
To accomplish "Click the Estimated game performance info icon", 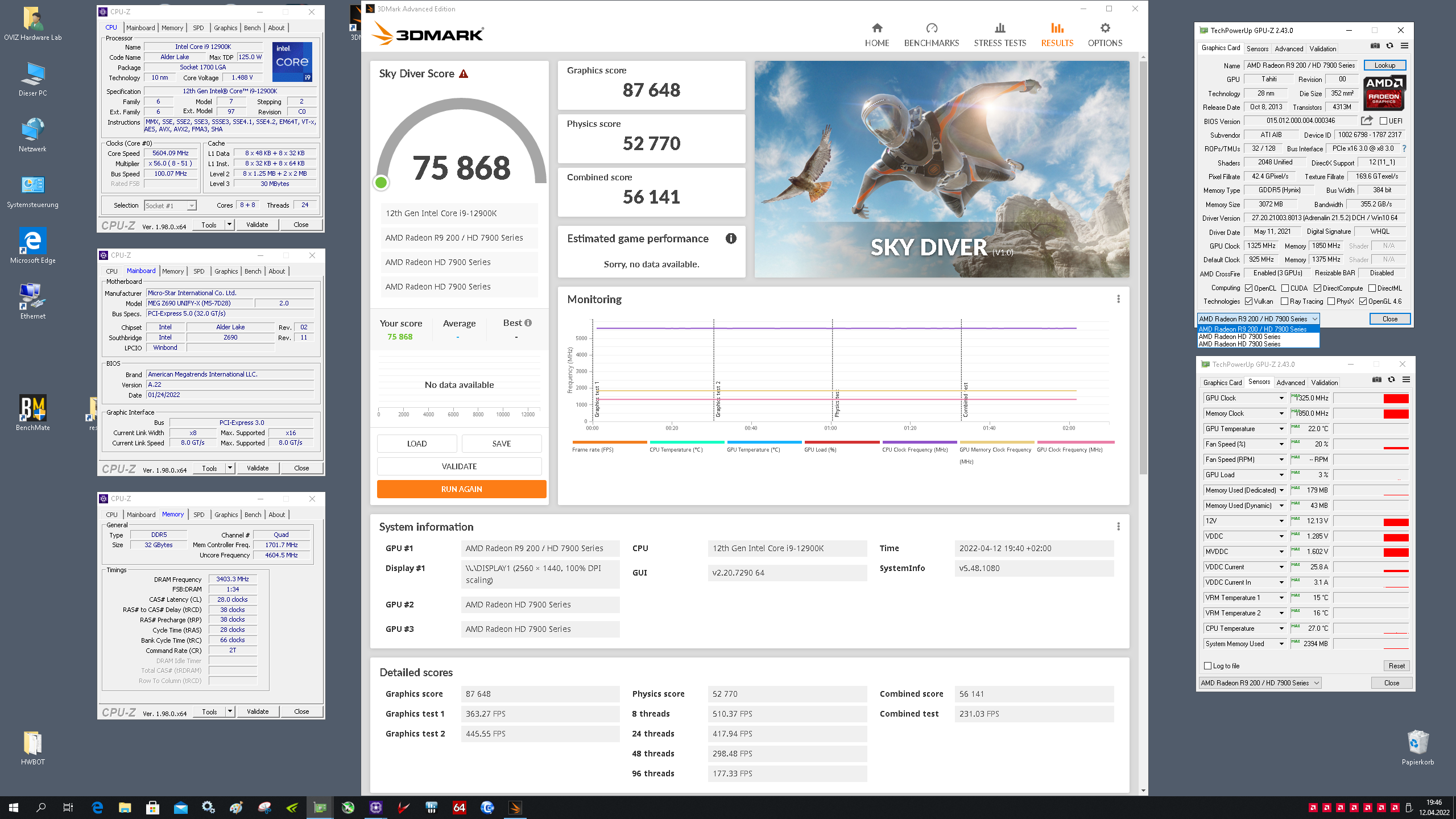I will pyautogui.click(x=731, y=238).
